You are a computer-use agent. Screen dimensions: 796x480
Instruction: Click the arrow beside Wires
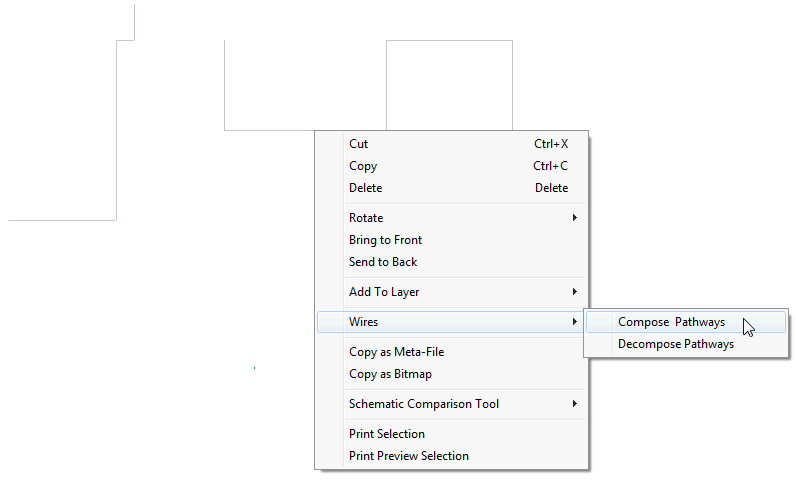tap(574, 322)
